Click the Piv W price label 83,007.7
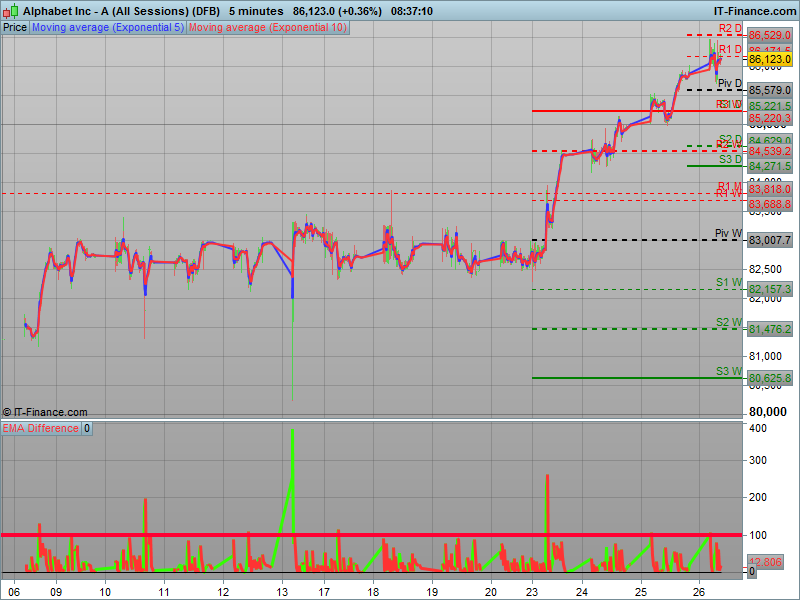The height and width of the screenshot is (600, 800). coord(770,240)
